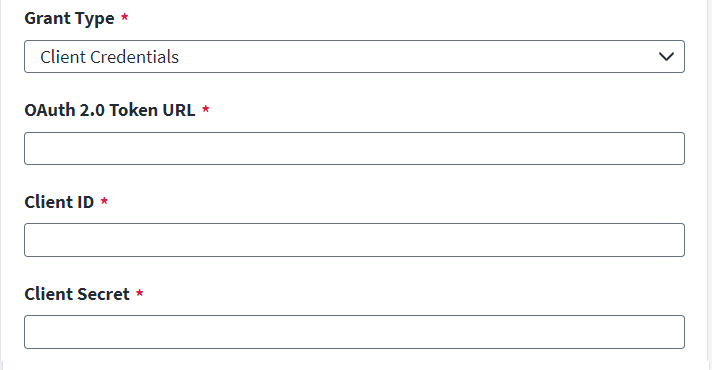
Task: Click the required asterisk after Token URL
Action: (206, 109)
